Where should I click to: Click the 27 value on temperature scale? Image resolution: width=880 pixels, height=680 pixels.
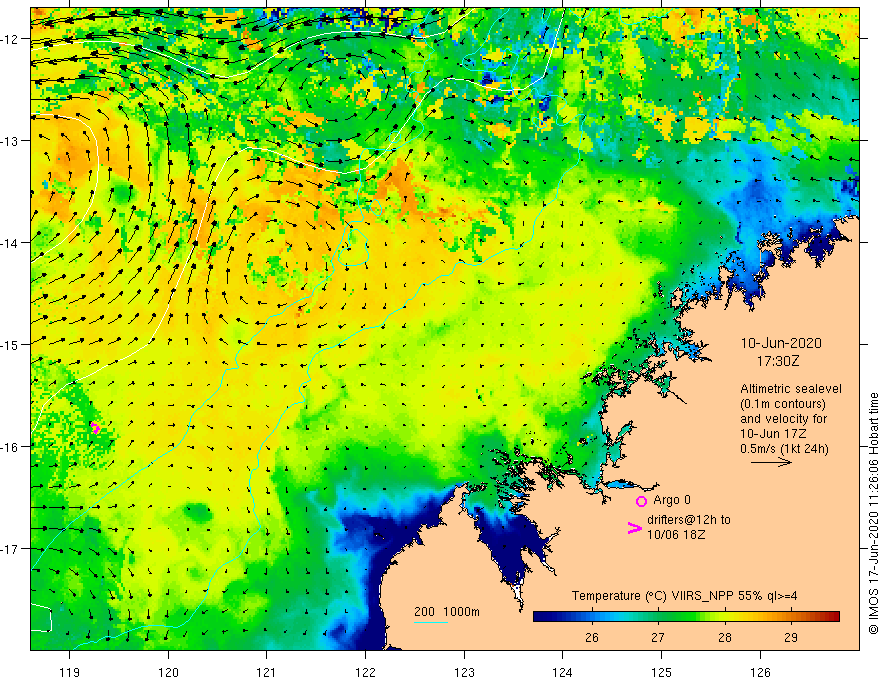tap(658, 637)
